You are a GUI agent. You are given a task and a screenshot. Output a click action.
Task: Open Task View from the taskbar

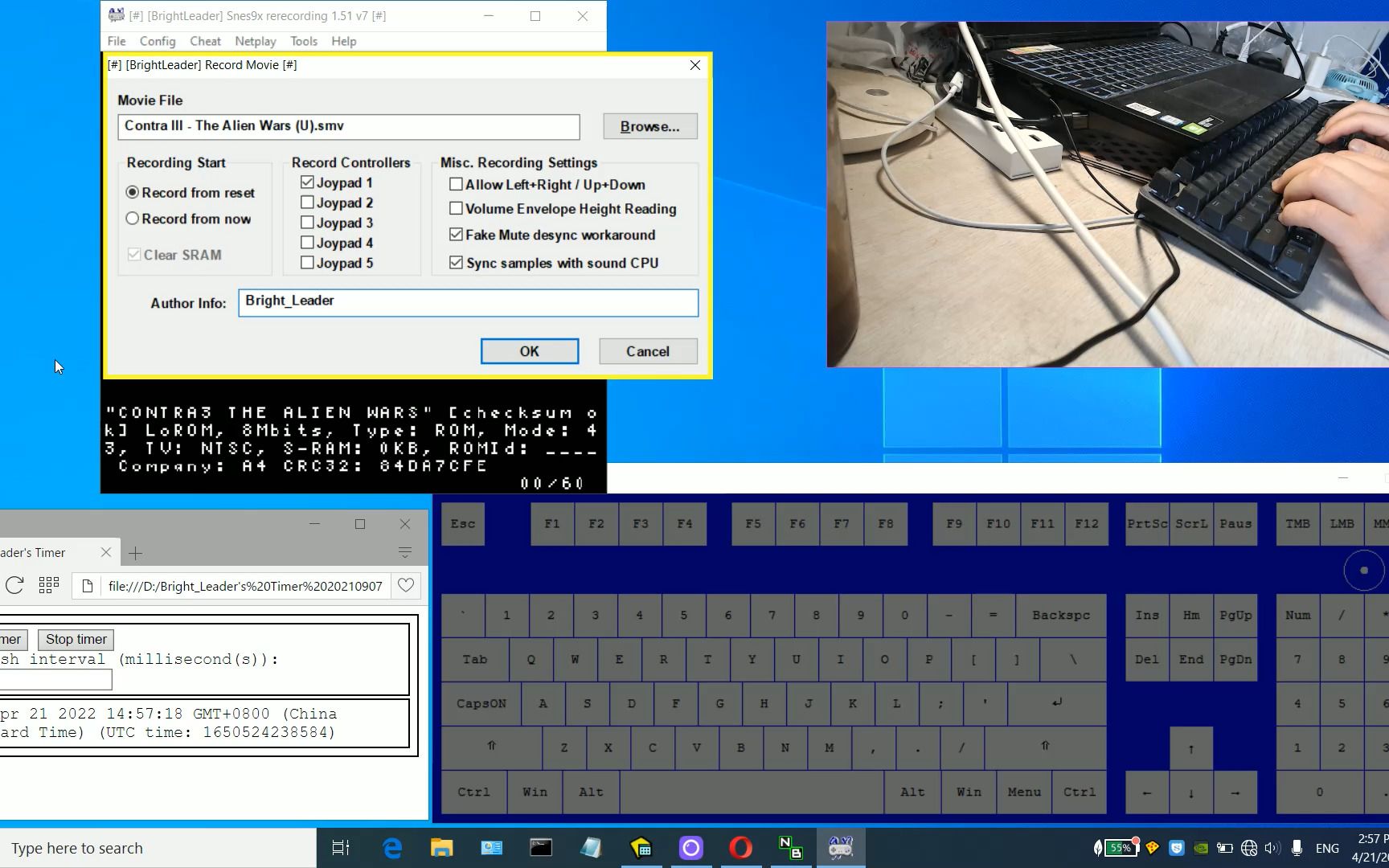[341, 848]
